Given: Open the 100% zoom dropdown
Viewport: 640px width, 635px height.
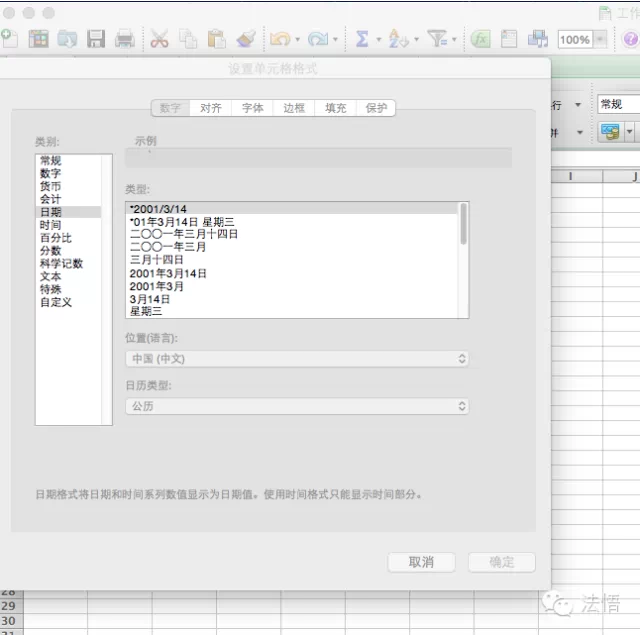Looking at the screenshot, I should [600, 40].
